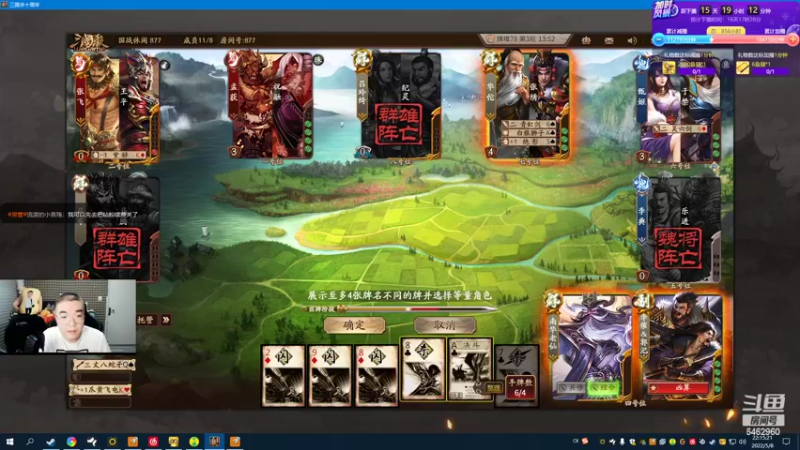Click the streamer webcam overlay

pyautogui.click(x=68, y=316)
